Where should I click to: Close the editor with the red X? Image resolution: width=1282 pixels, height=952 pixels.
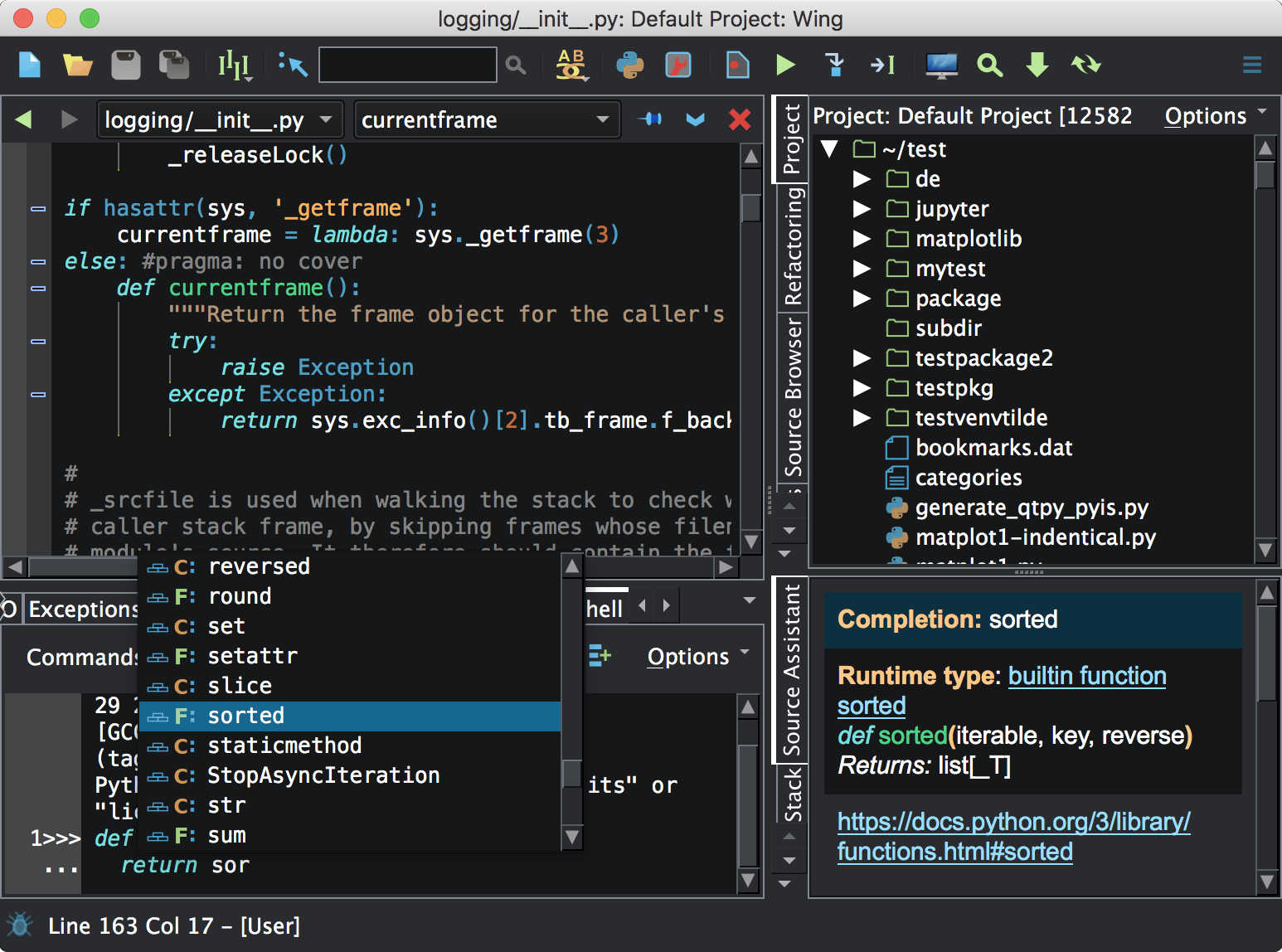click(x=739, y=119)
